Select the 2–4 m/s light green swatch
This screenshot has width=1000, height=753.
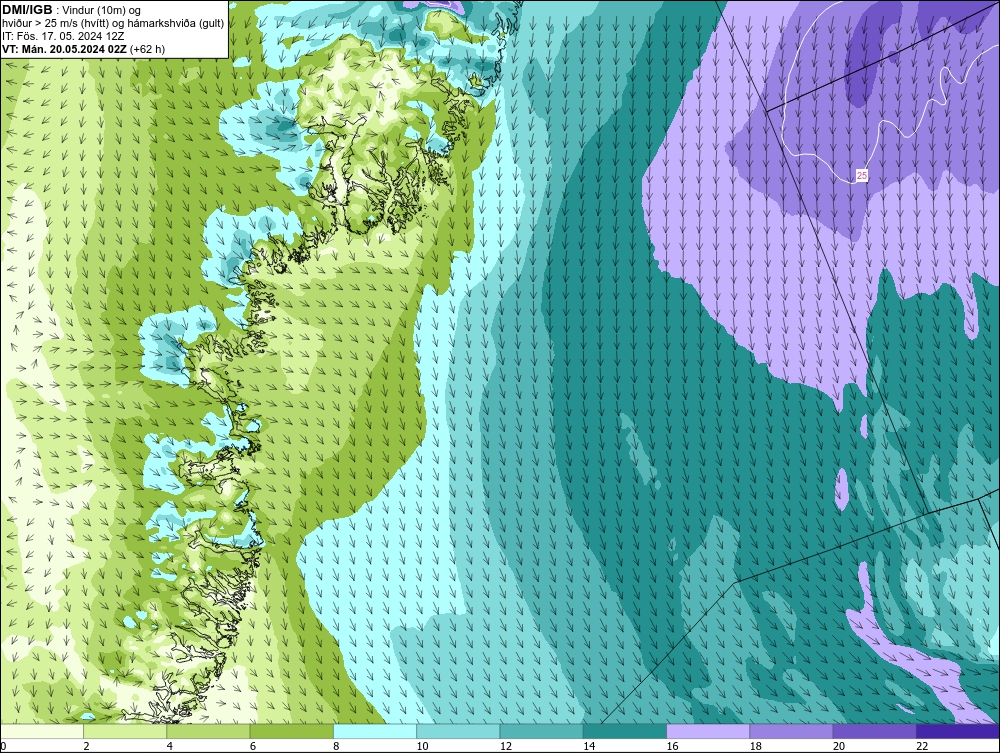(125, 731)
